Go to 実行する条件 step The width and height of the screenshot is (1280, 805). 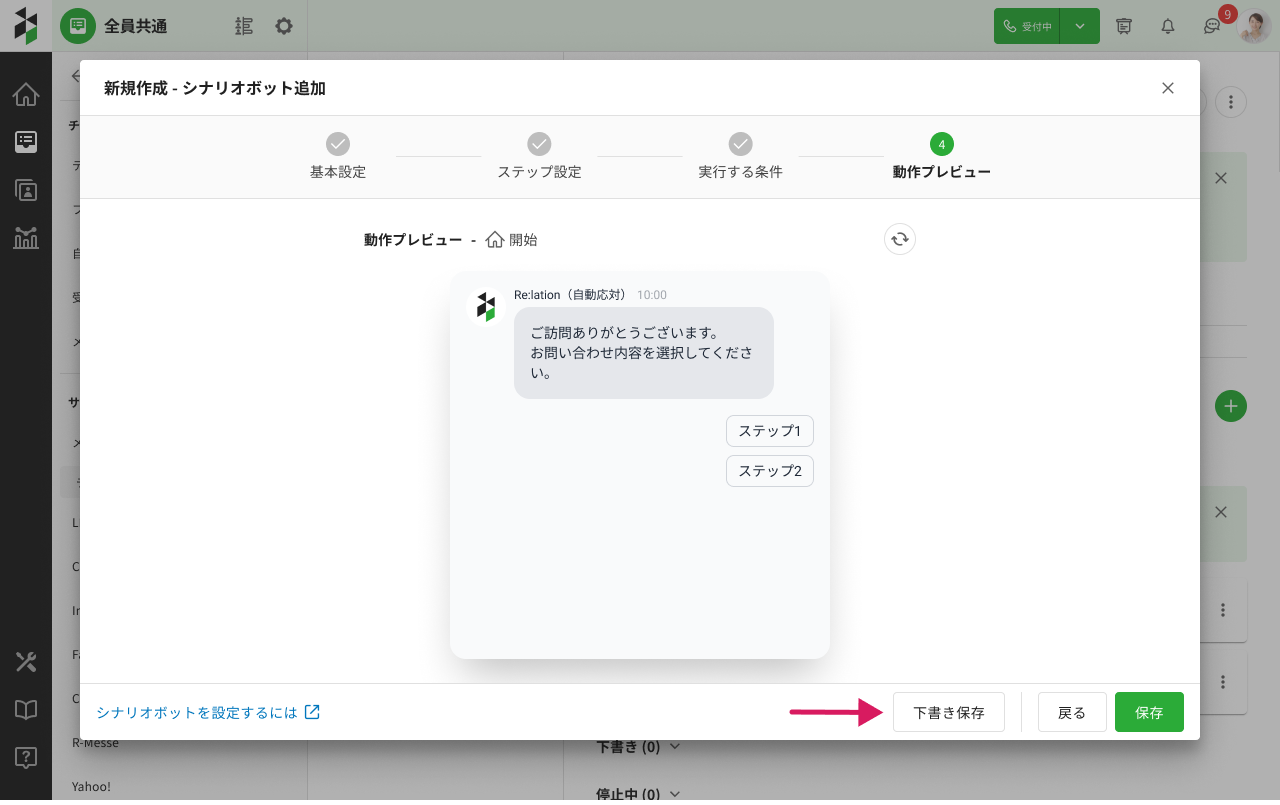tap(740, 155)
